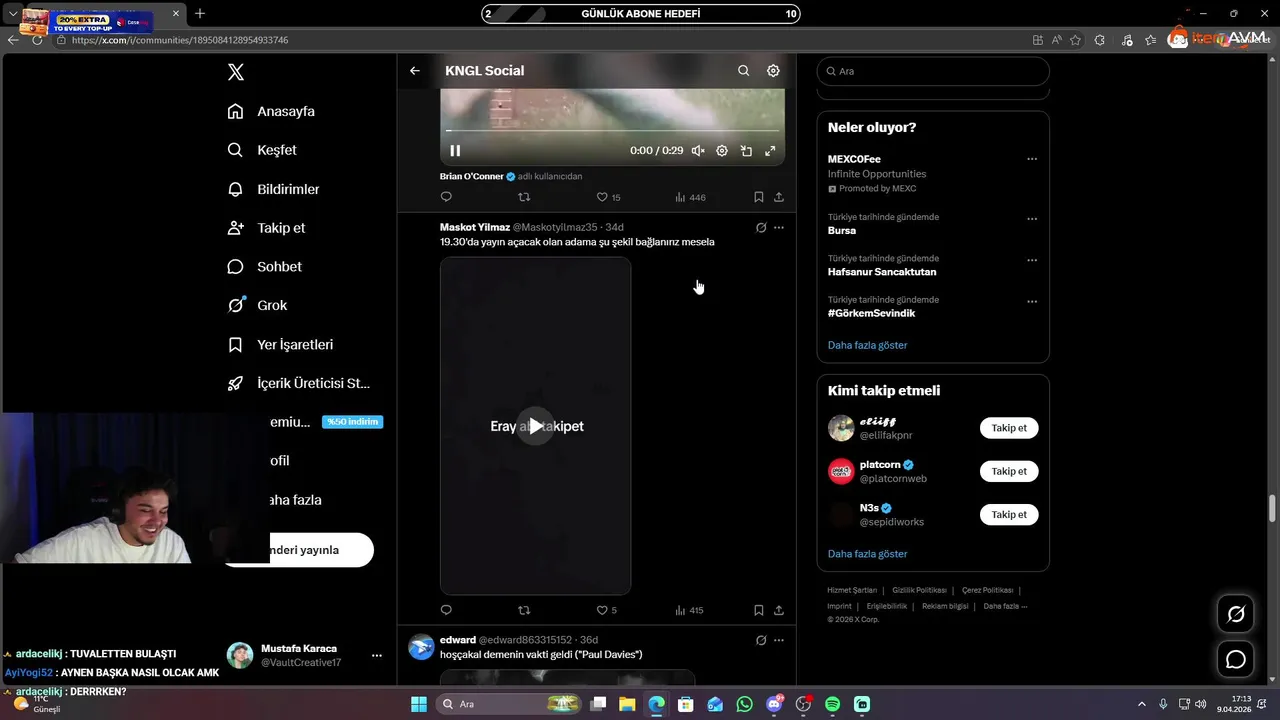
Task: Open new browser tab
Action: pyautogui.click(x=200, y=14)
